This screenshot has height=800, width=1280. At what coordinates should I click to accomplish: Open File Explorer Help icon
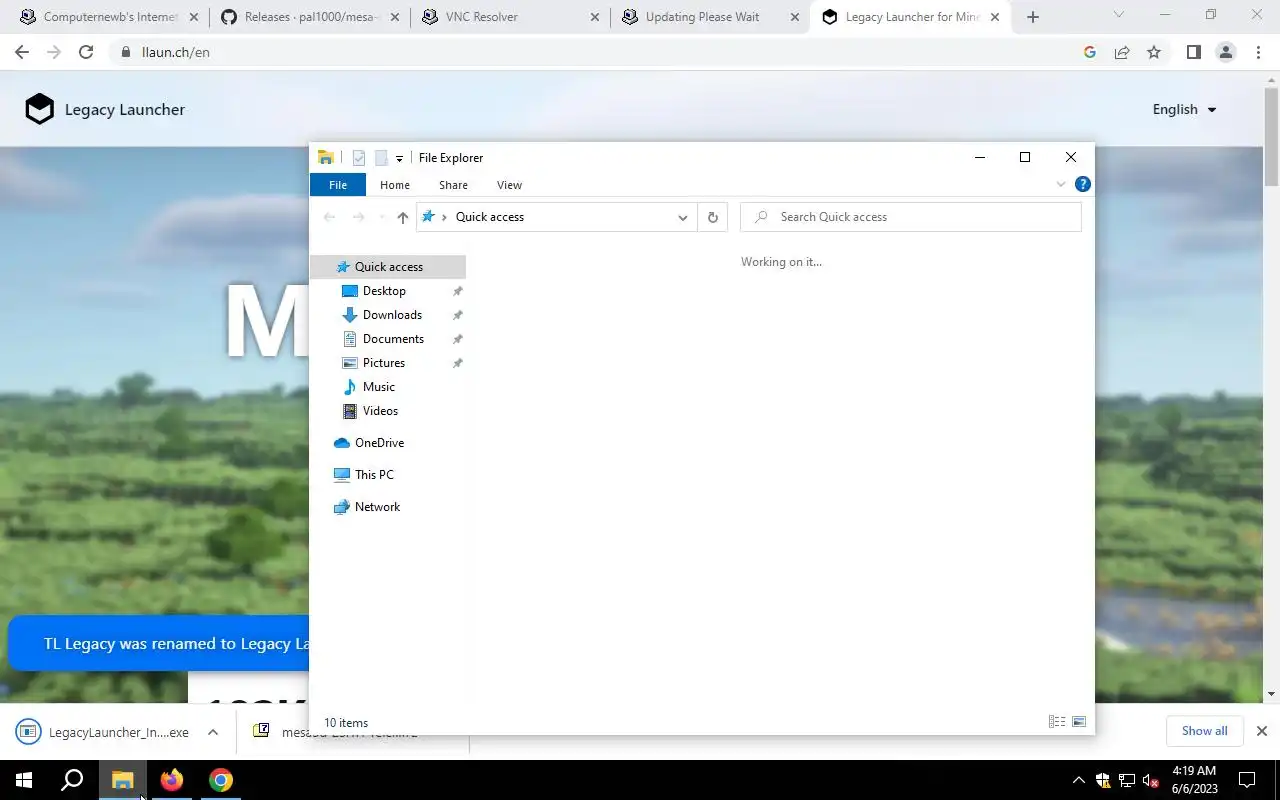coord(1082,184)
